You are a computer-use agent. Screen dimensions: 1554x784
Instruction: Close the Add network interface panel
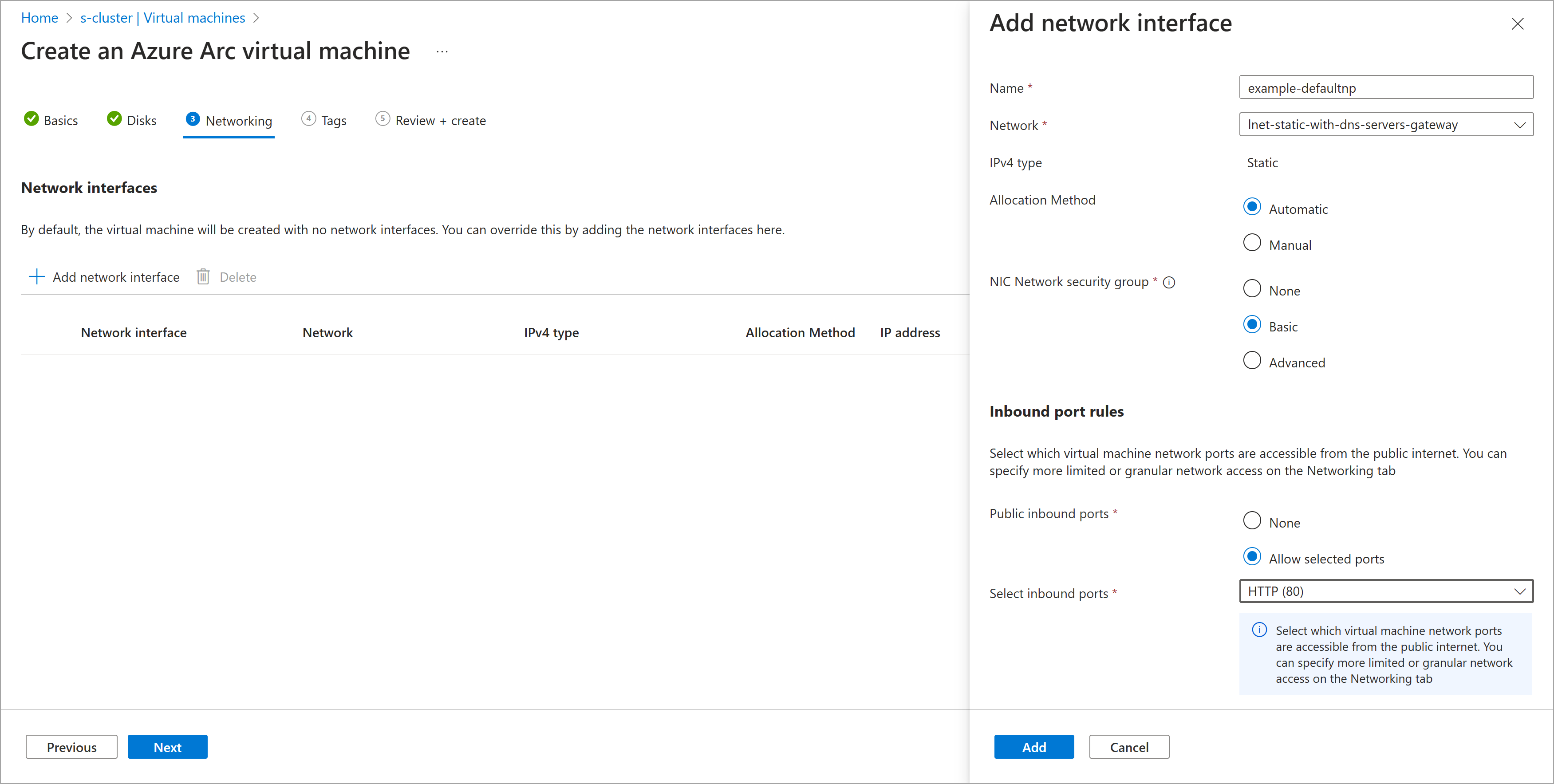click(1518, 24)
